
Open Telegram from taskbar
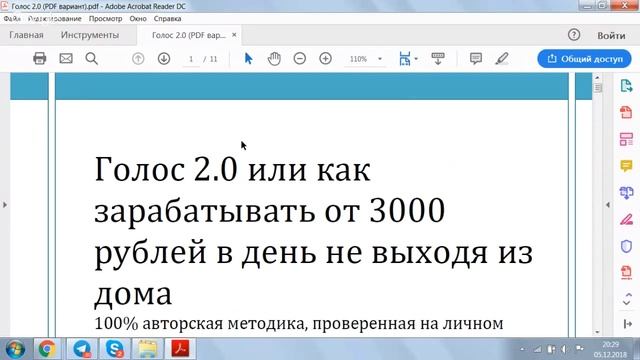(x=82, y=349)
